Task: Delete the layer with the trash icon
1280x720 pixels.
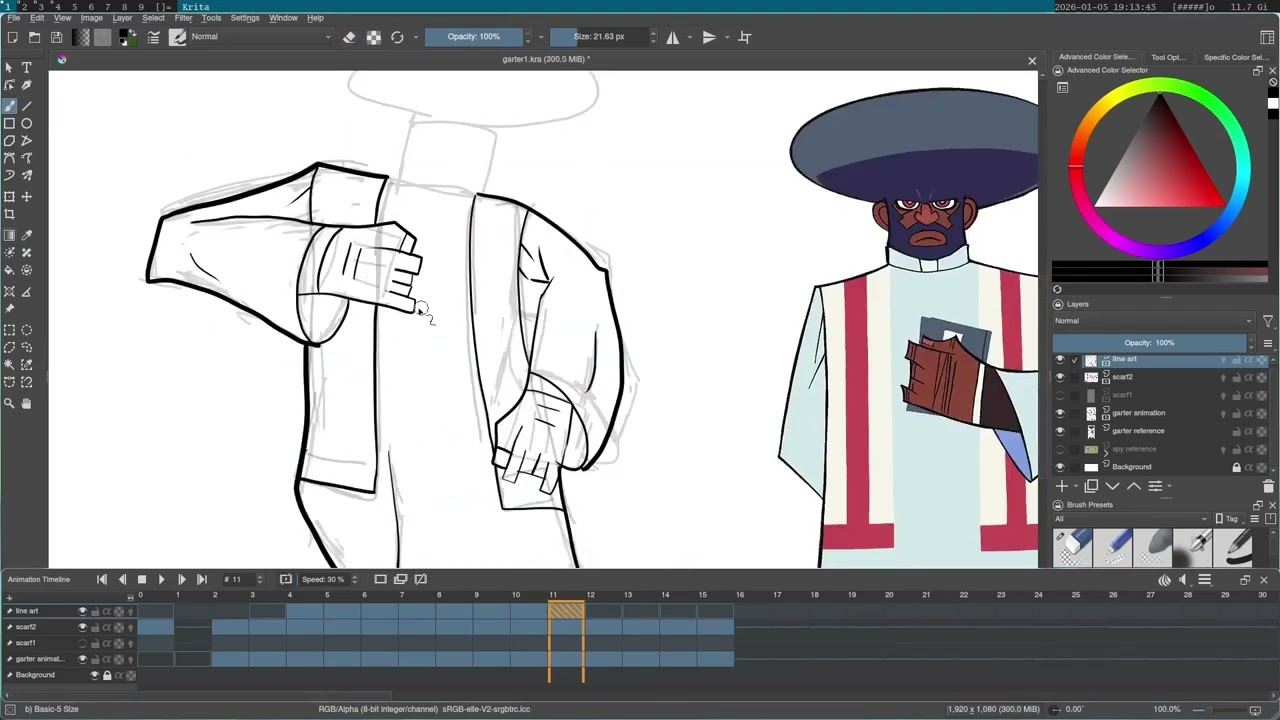Action: click(x=1268, y=486)
